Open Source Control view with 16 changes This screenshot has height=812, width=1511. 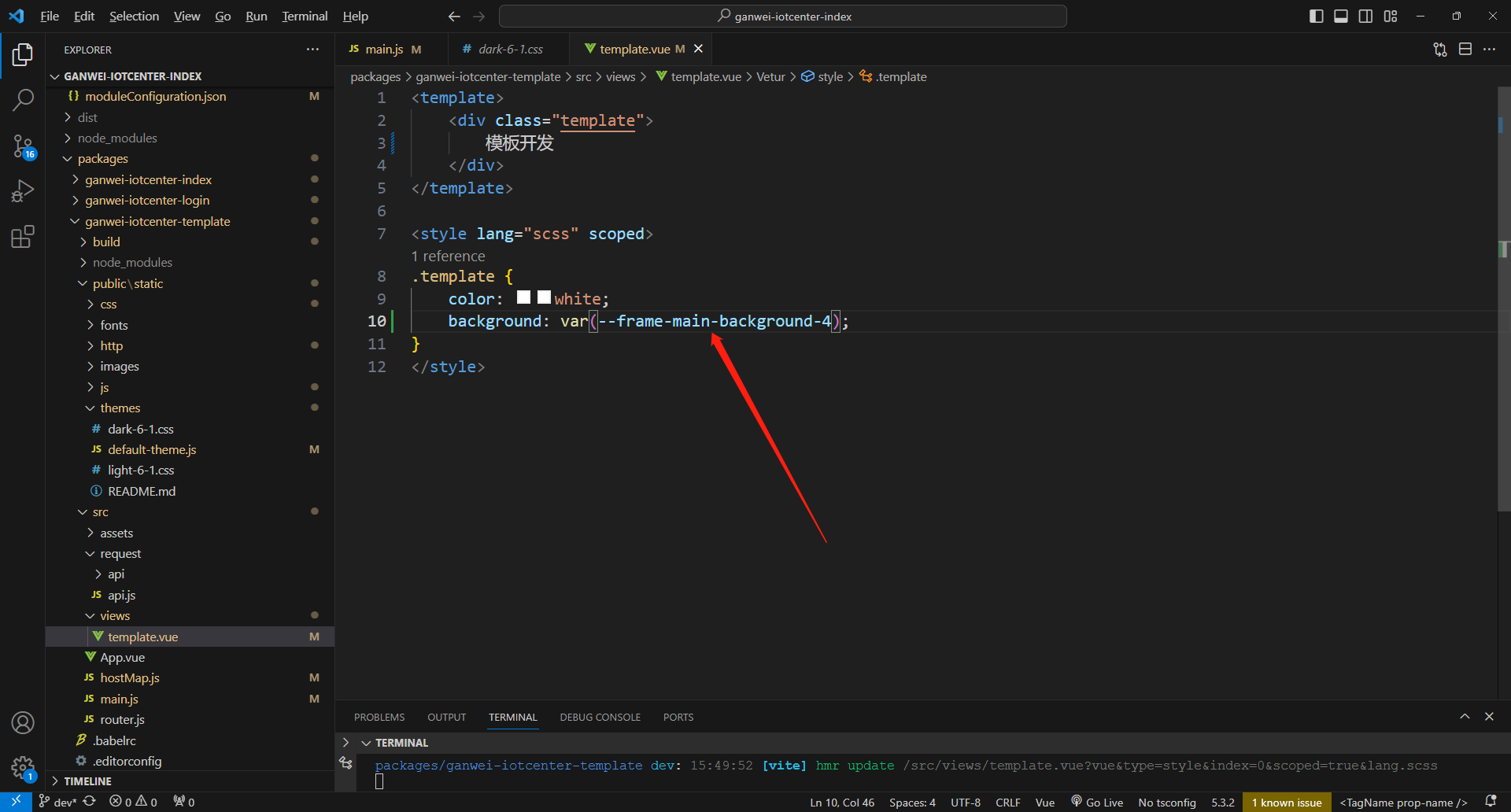[x=23, y=146]
